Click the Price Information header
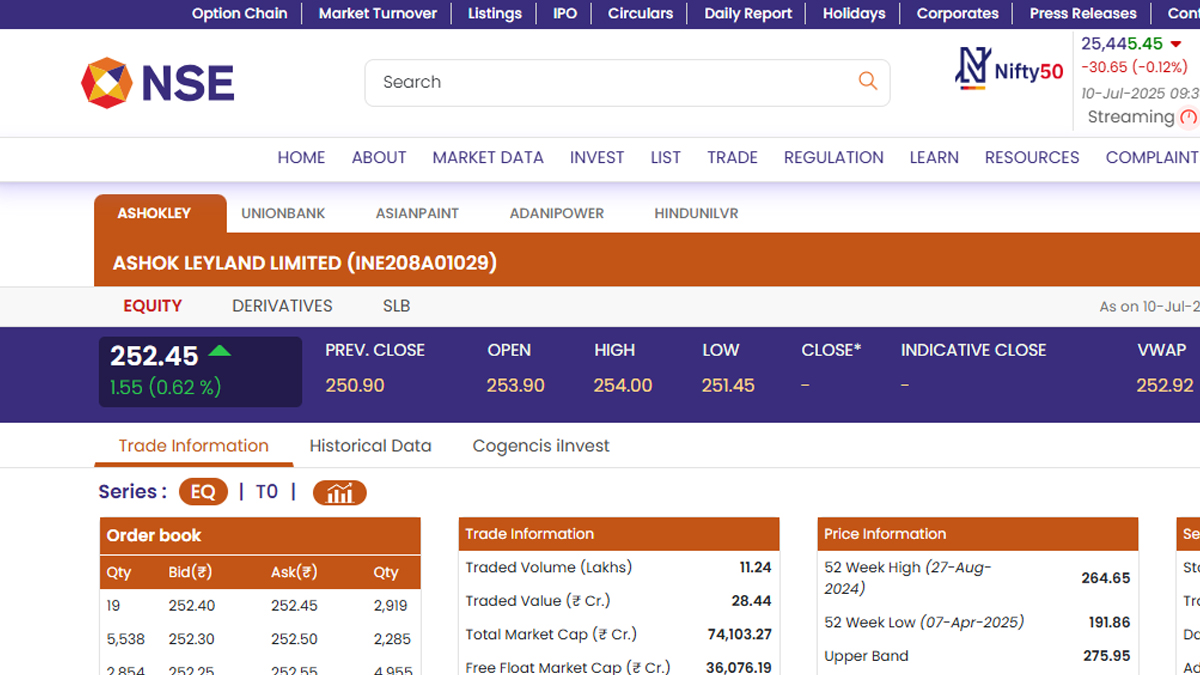1200x675 pixels. point(978,534)
